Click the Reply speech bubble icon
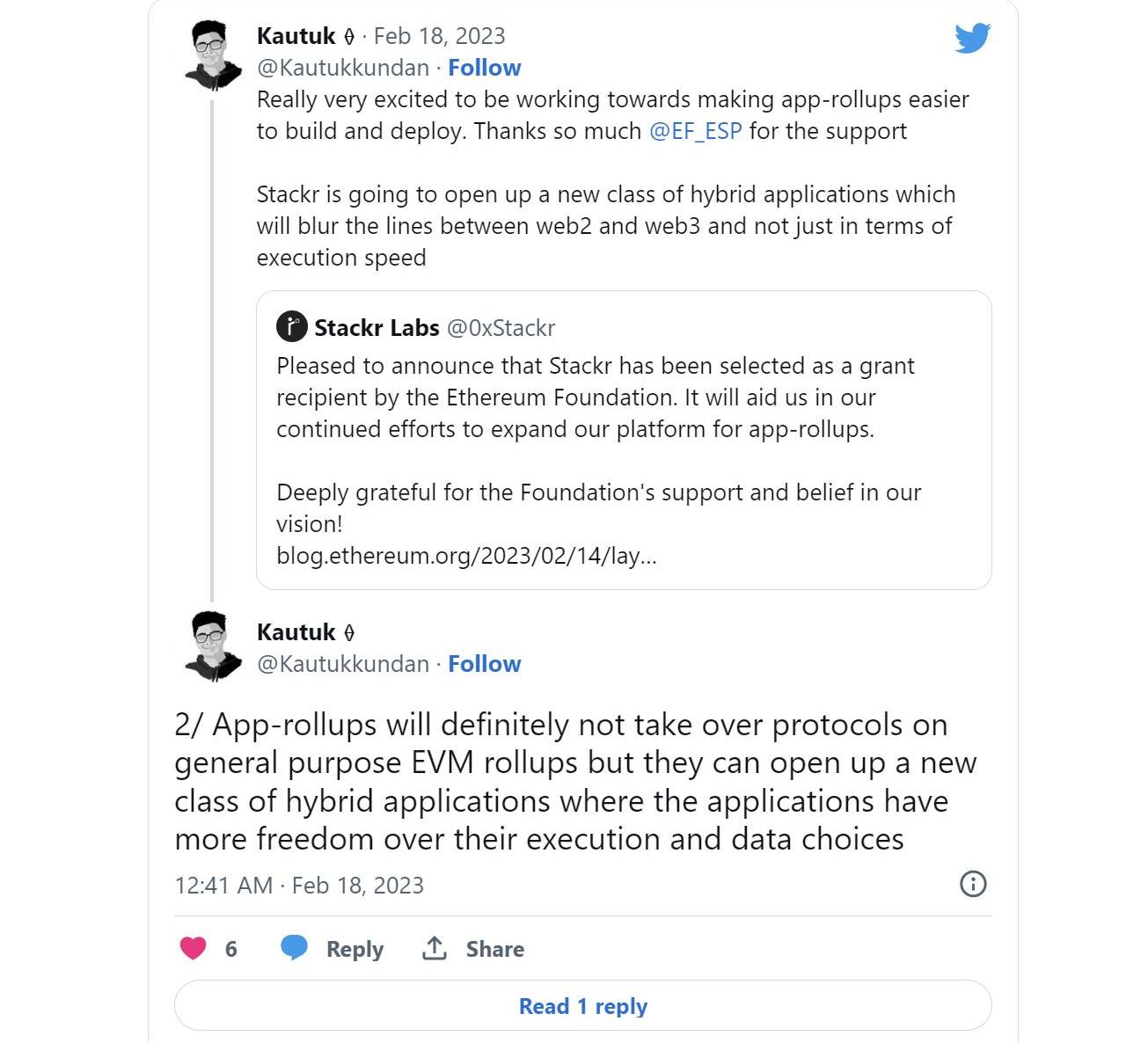1148x1043 pixels. (x=294, y=948)
